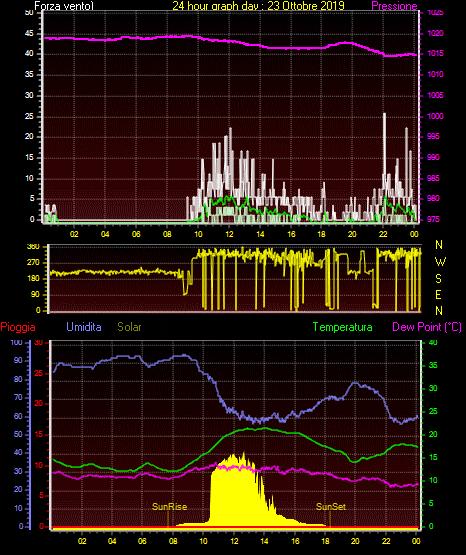Screen dimensions: 466x555
Task: Click the SunRise marker label
Action: pyautogui.click(x=169, y=507)
